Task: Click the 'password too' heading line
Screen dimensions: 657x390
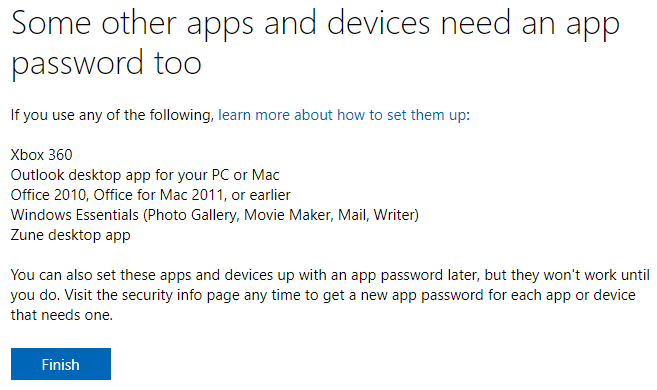Action: click(x=106, y=64)
